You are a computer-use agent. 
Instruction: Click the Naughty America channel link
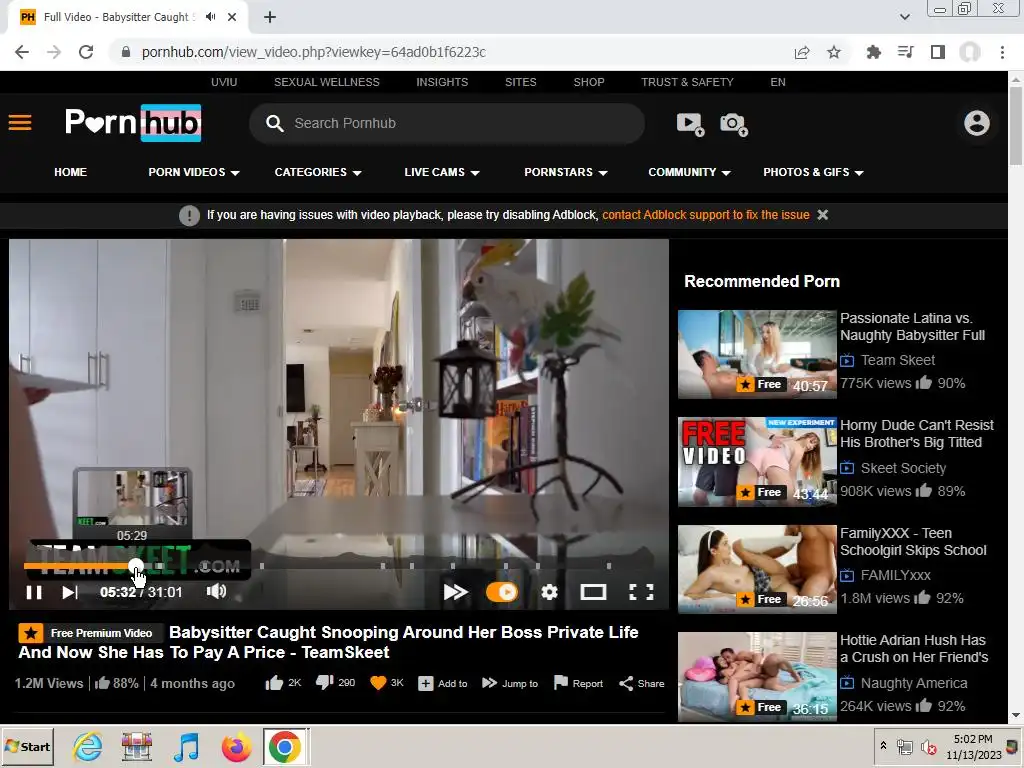coord(914,683)
